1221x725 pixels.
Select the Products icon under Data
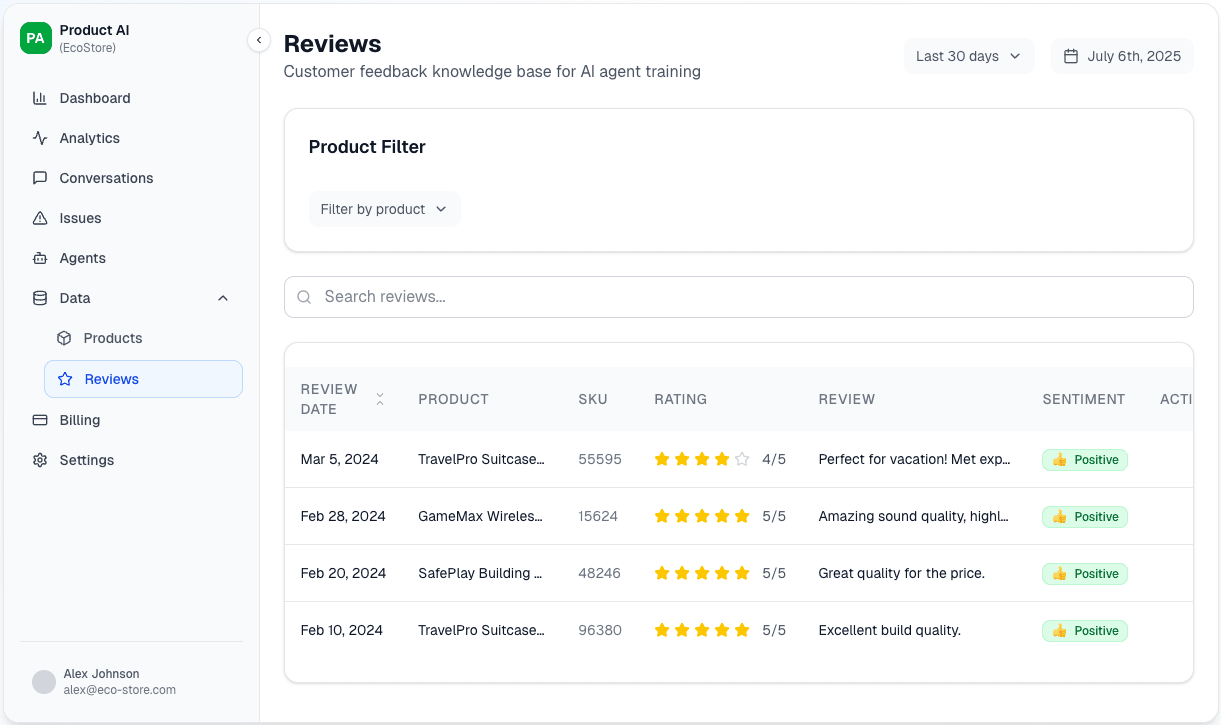(x=66, y=338)
